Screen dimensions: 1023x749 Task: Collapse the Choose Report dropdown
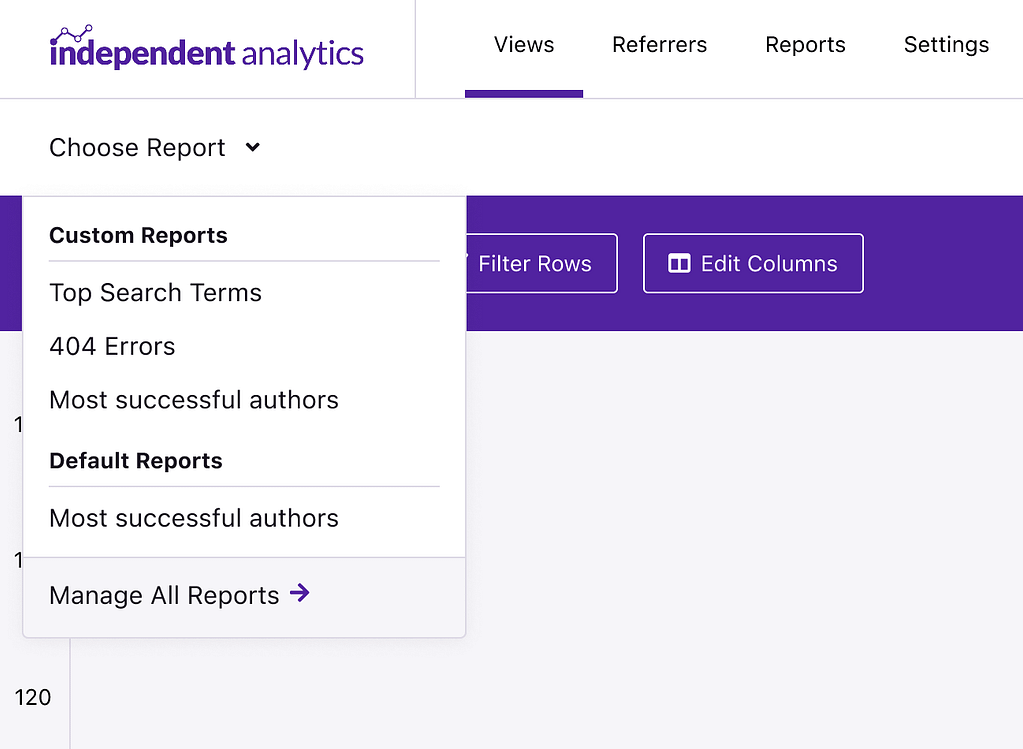[x=155, y=147]
